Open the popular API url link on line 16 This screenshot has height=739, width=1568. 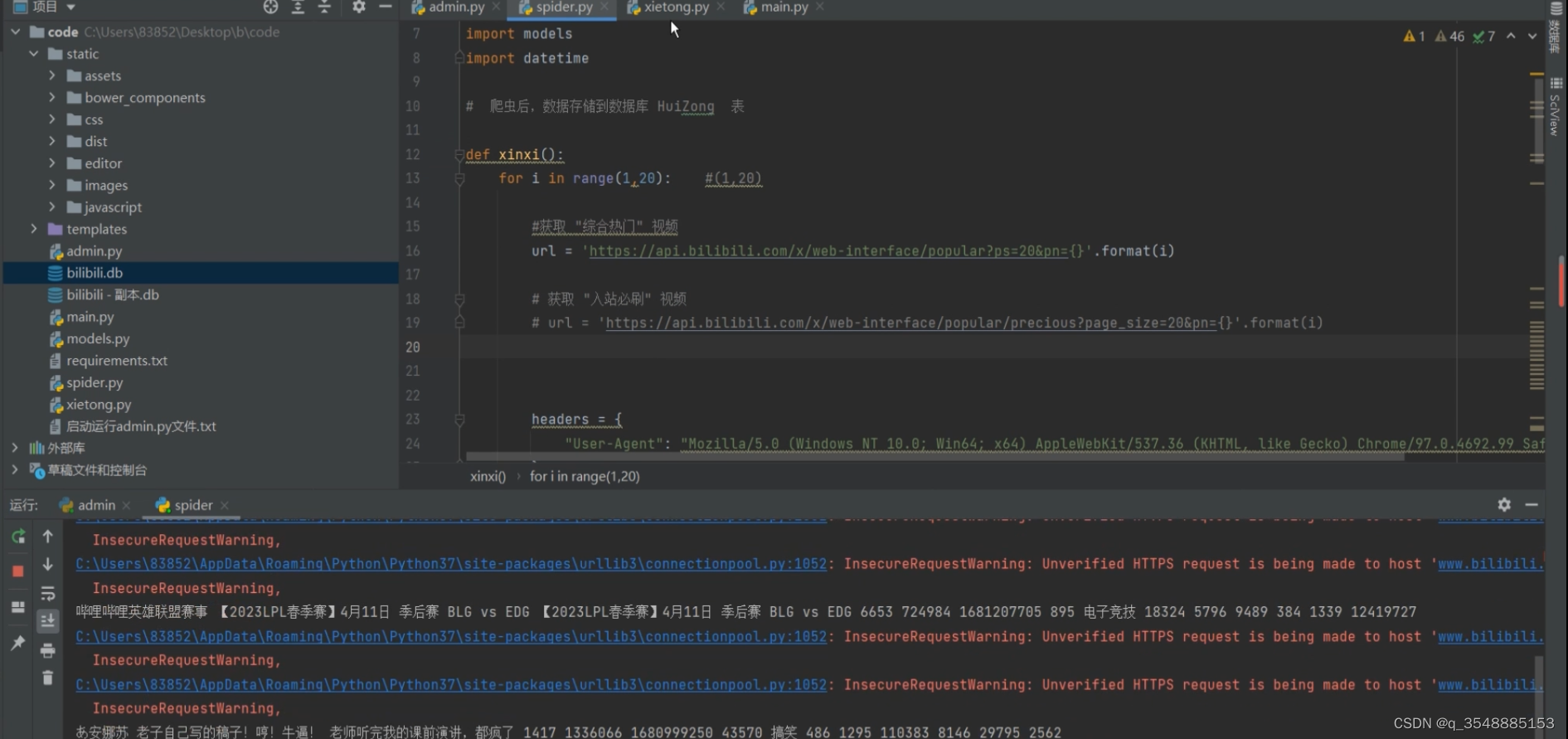(828, 251)
